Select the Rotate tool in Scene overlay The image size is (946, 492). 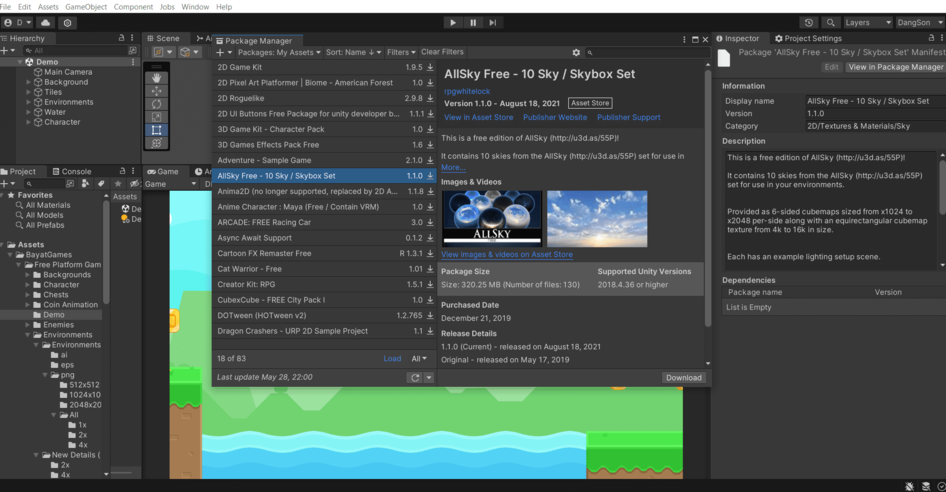[157, 104]
